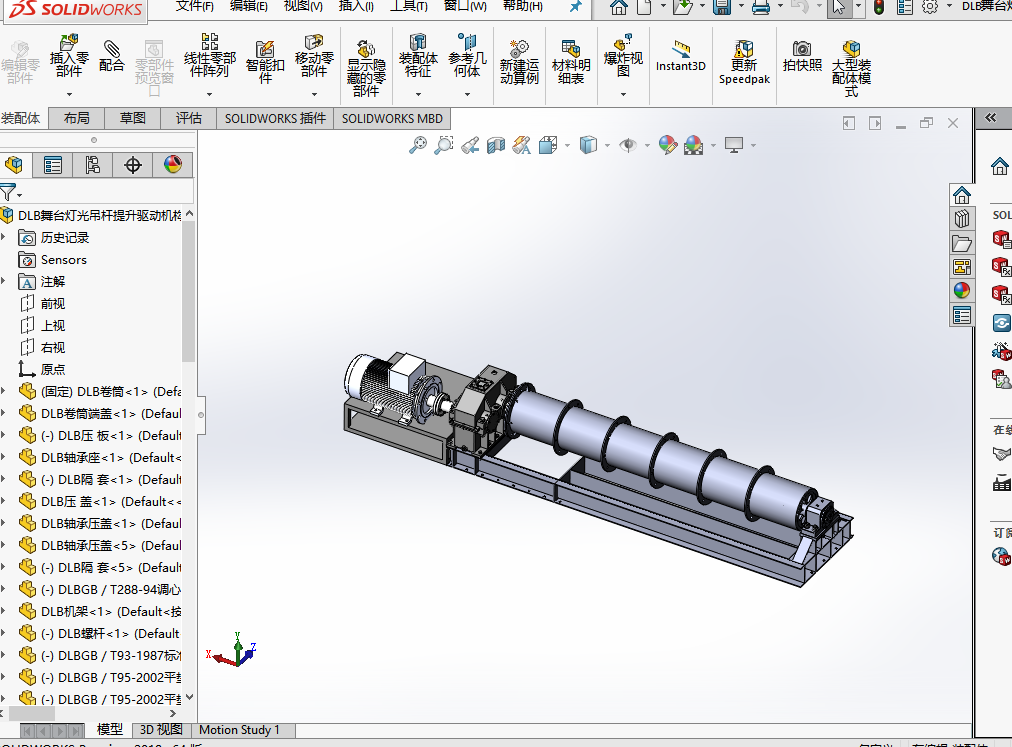Click the Save disk icon
Screen dimensions: 1012x747
coord(722,7)
